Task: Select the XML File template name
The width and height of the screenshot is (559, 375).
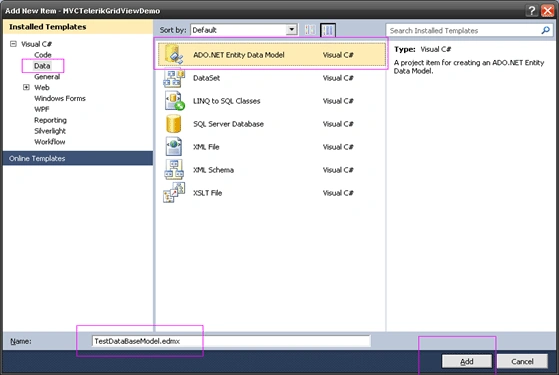Action: tap(206, 147)
